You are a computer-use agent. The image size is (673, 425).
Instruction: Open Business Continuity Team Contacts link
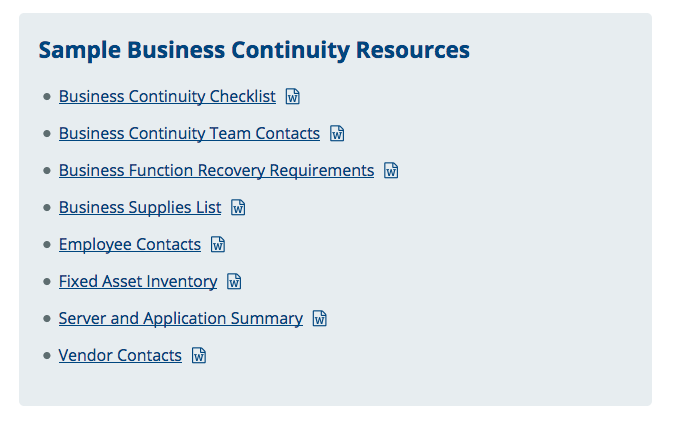[x=189, y=133]
